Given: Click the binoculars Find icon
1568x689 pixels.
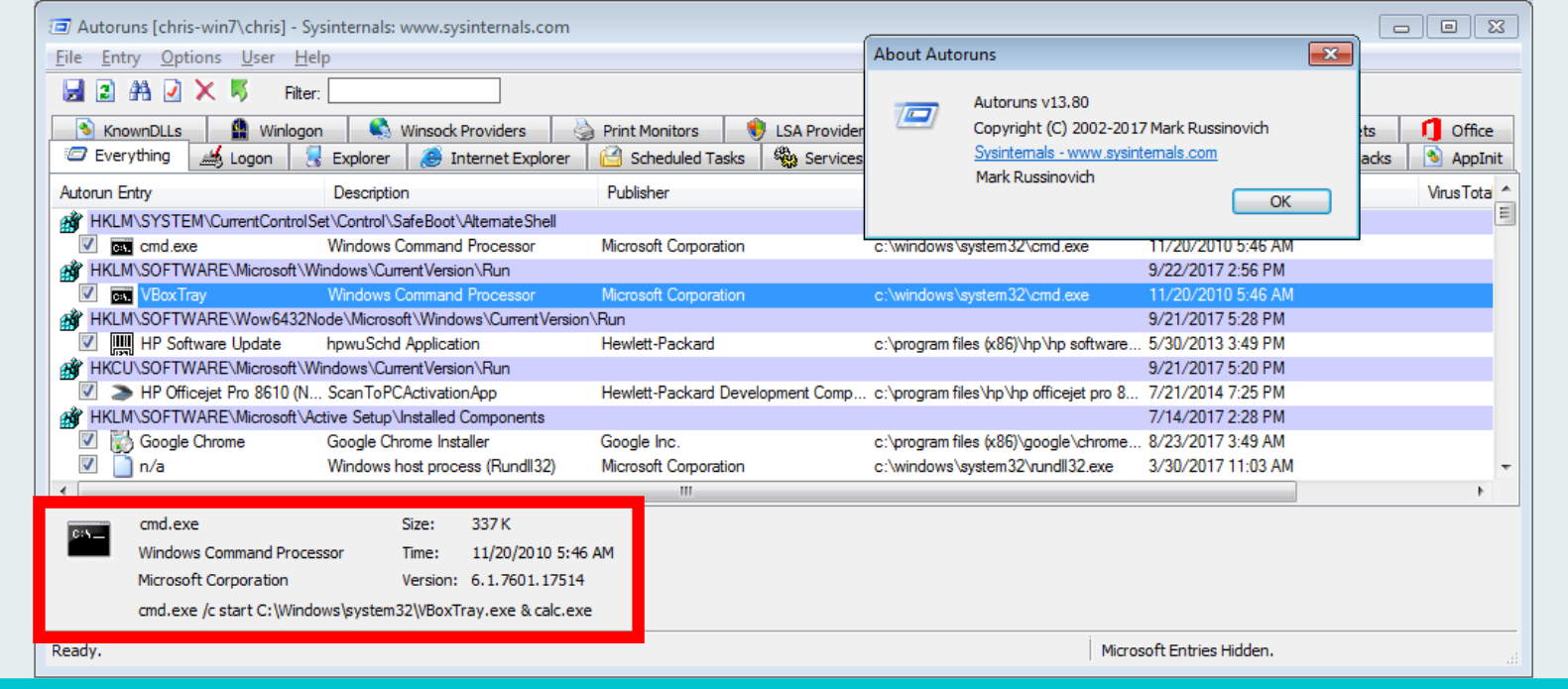Looking at the screenshot, I should tap(140, 91).
